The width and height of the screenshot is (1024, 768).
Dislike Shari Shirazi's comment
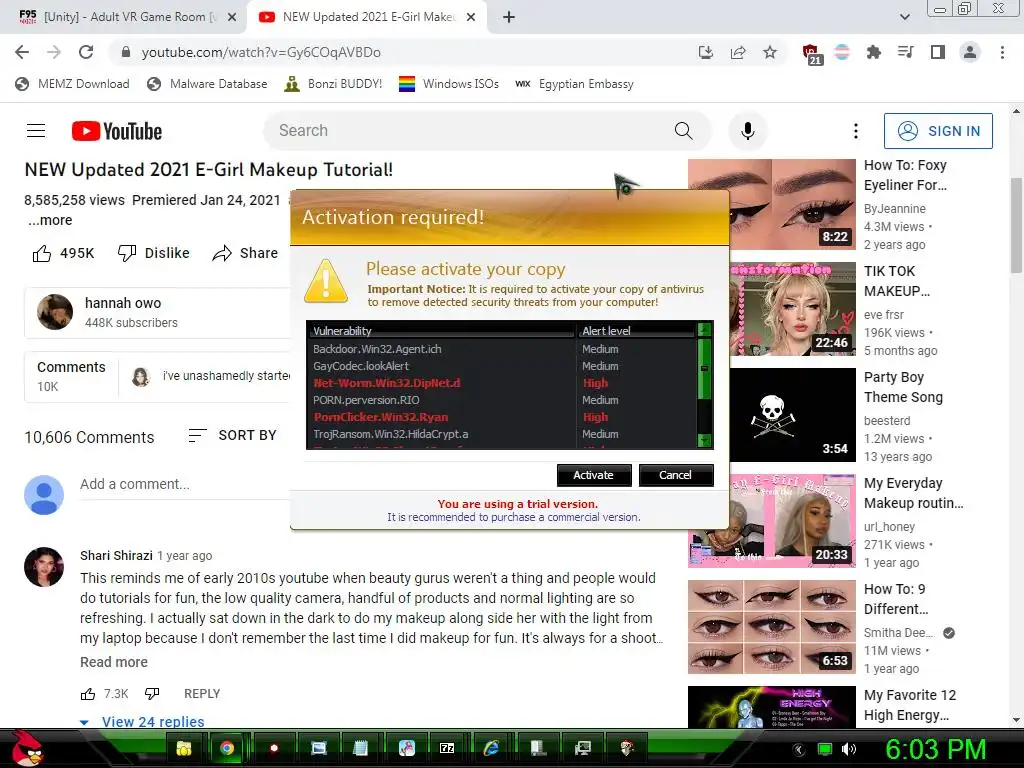(x=152, y=694)
